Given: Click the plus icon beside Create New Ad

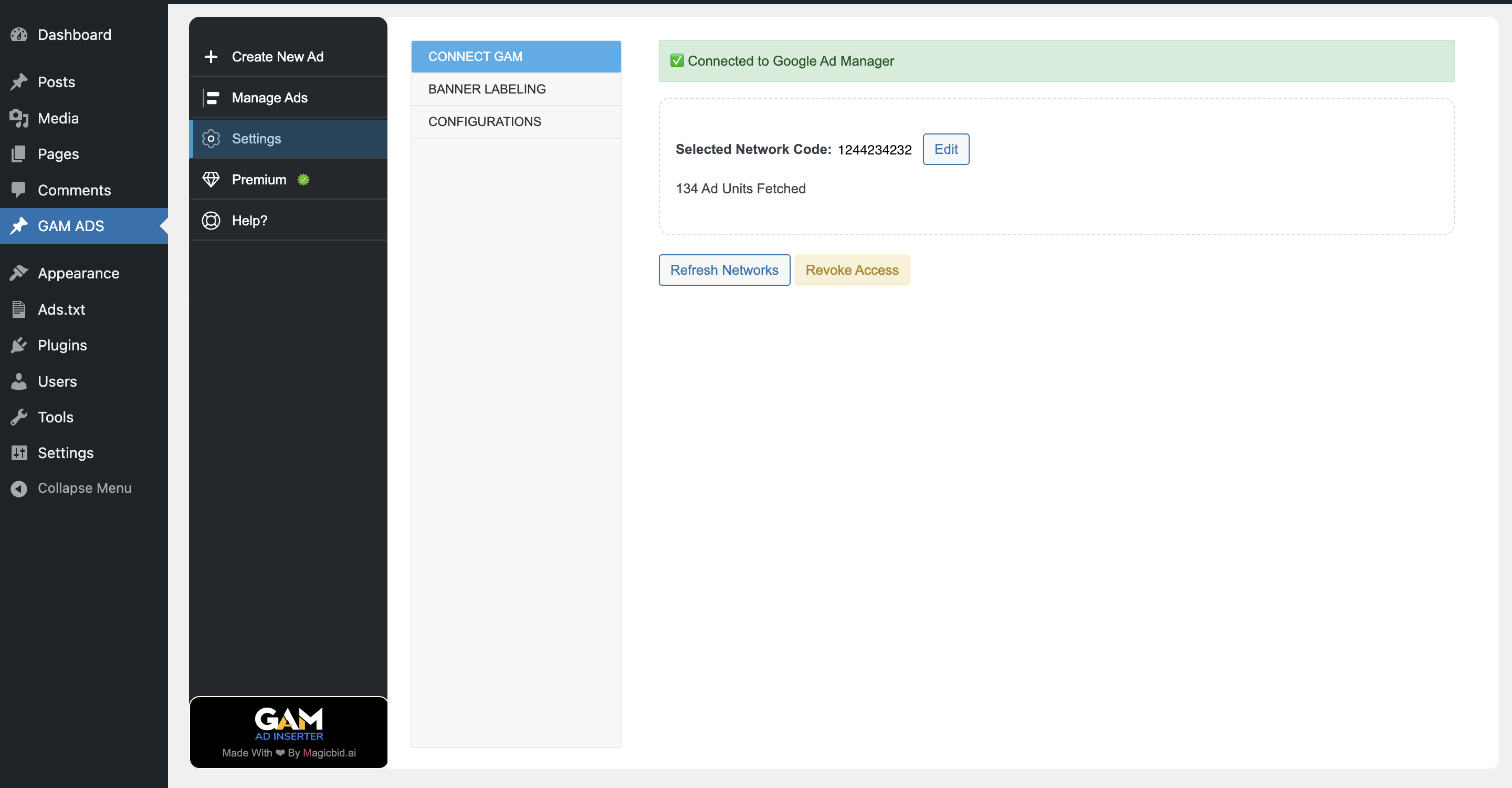Looking at the screenshot, I should [211, 57].
